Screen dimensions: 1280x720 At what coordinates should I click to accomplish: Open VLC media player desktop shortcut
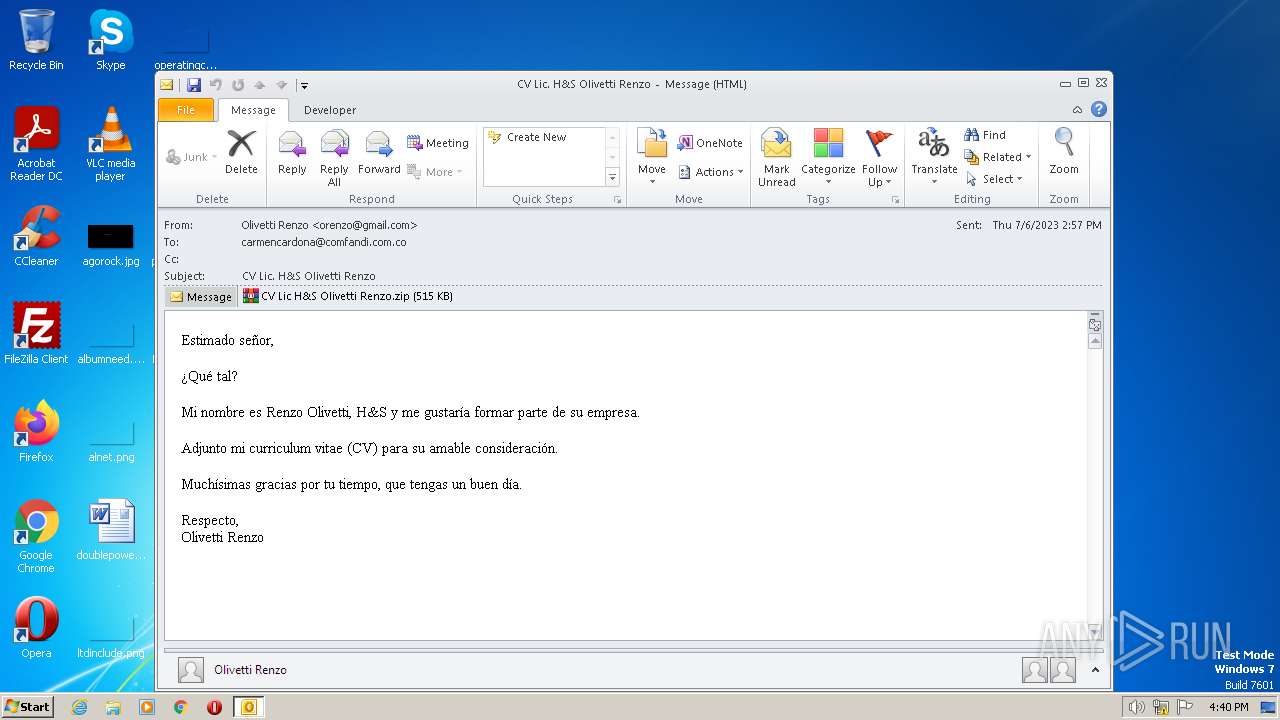click(x=110, y=144)
